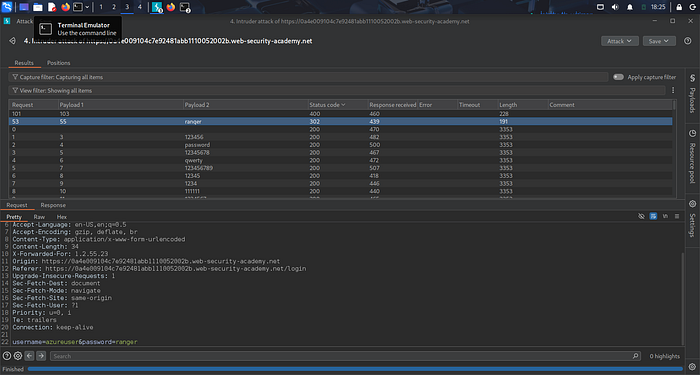The image size is (700, 375).
Task: Go to the previous search match
Action: coord(29,356)
